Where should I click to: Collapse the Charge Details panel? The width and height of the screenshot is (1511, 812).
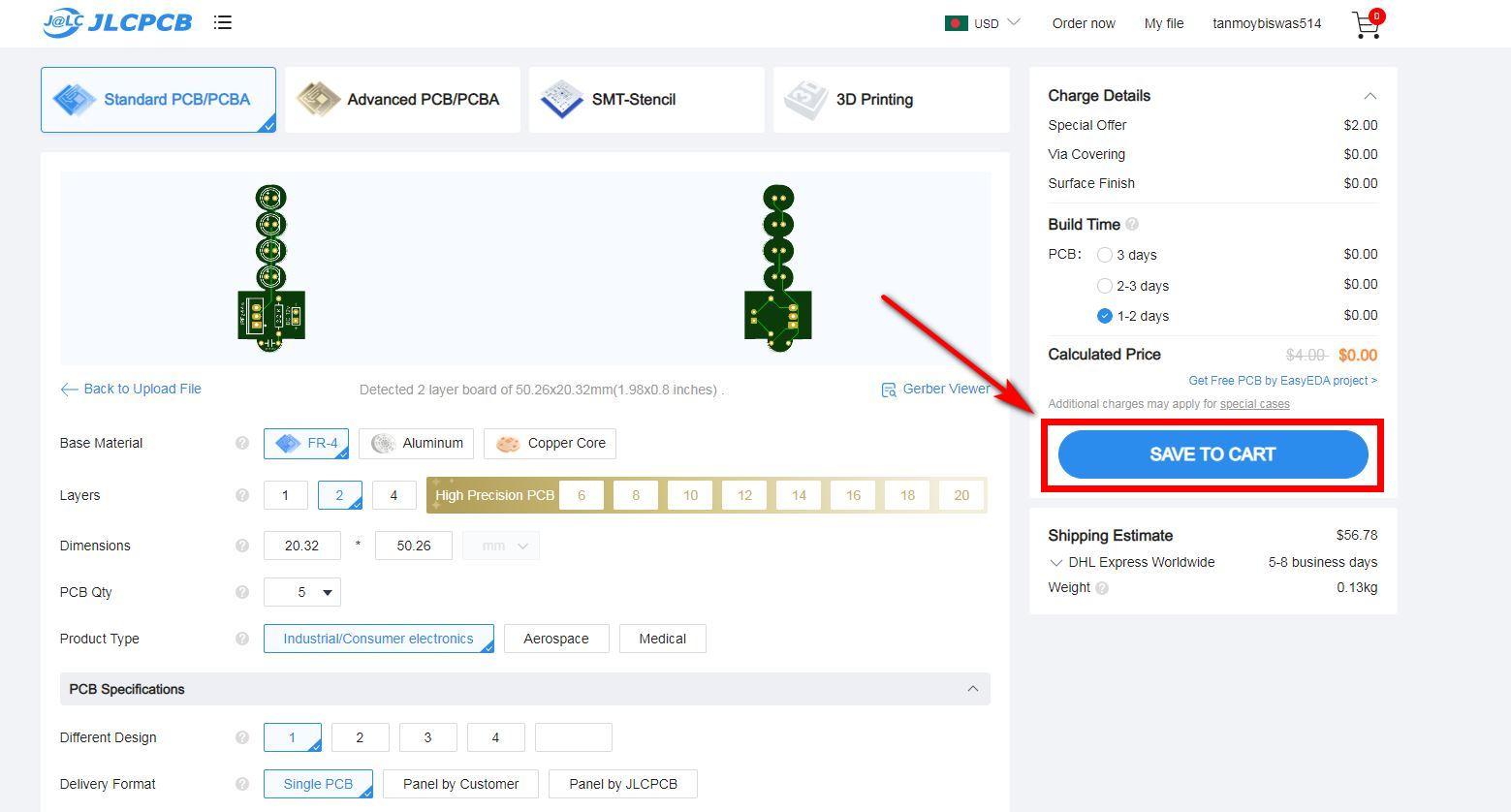(1369, 96)
